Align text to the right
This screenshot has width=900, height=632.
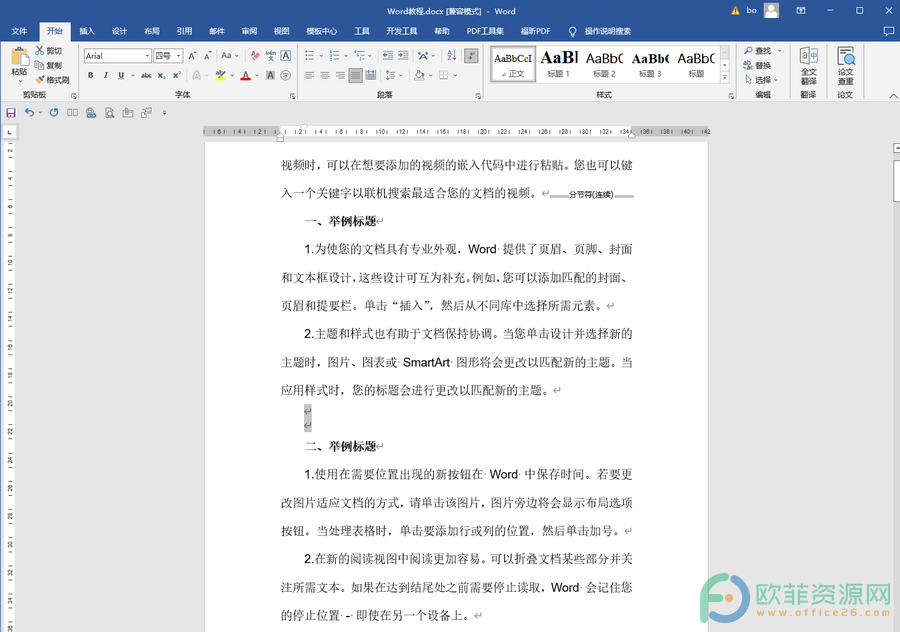point(340,75)
